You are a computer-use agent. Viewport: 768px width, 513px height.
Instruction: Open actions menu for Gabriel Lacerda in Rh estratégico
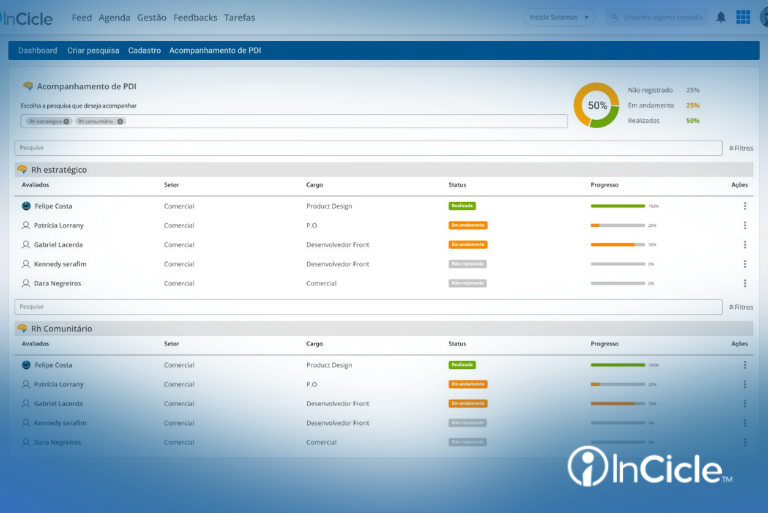pyautogui.click(x=745, y=244)
